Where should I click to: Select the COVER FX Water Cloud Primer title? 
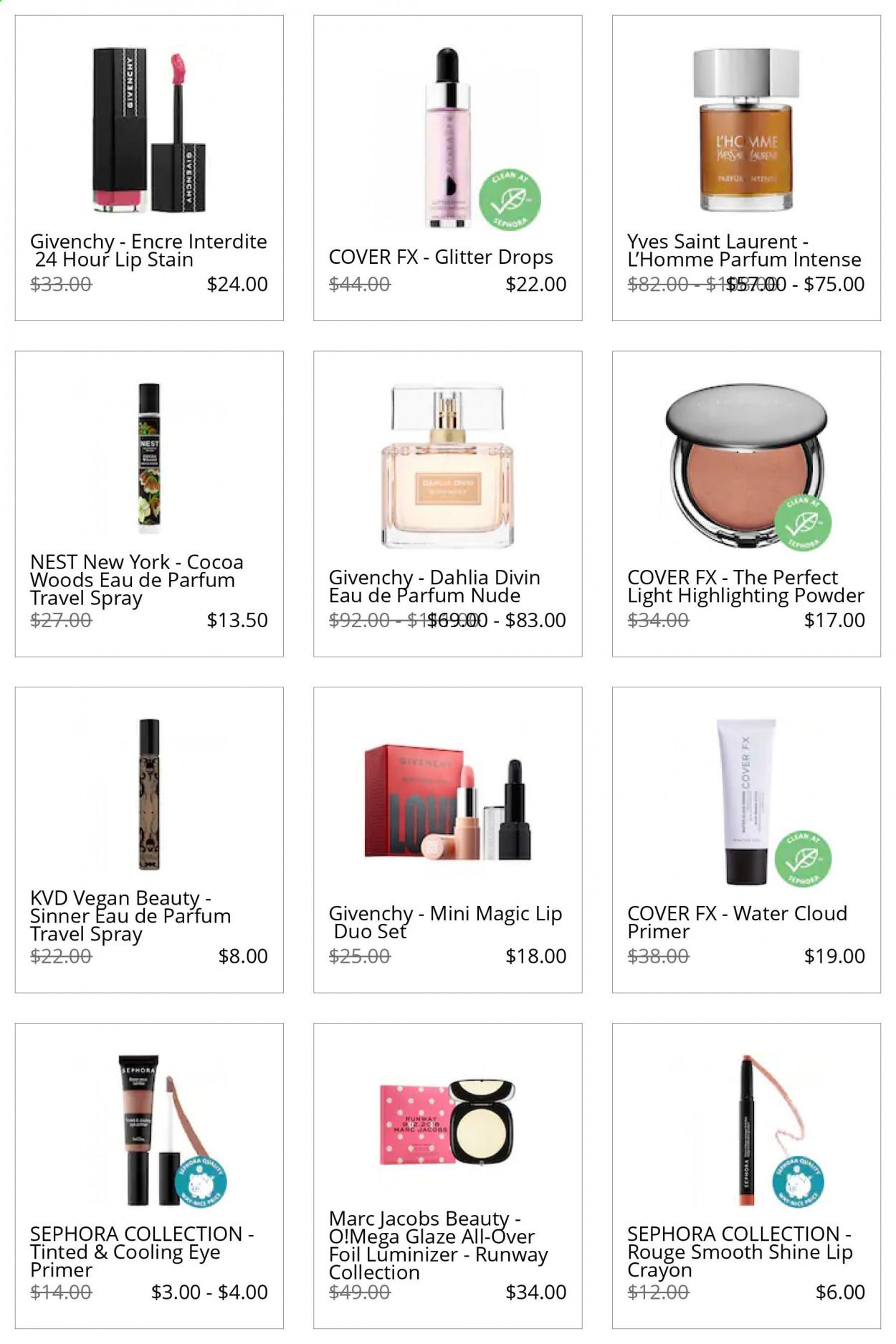click(x=737, y=922)
